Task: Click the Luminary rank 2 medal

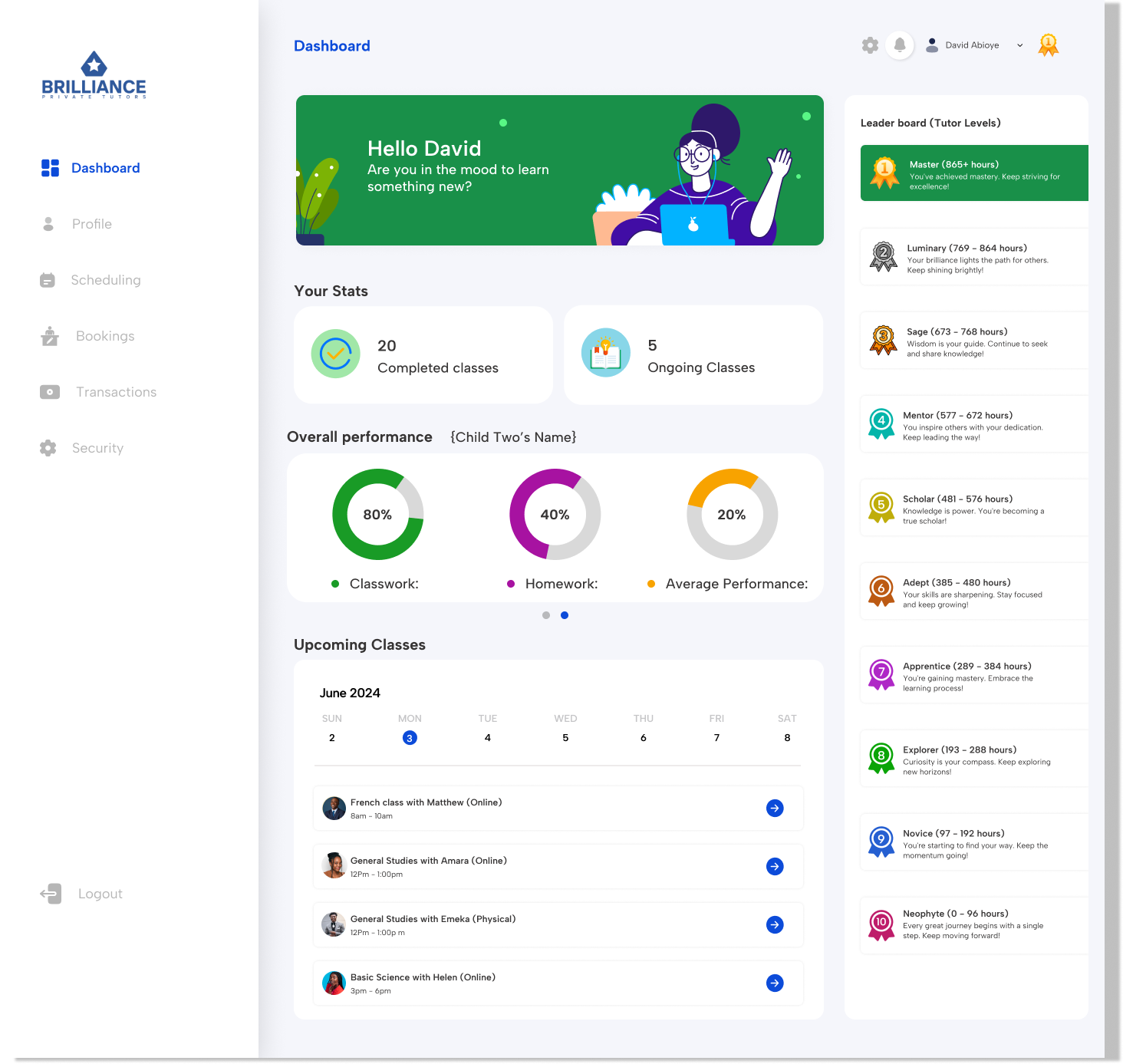Action: (883, 256)
